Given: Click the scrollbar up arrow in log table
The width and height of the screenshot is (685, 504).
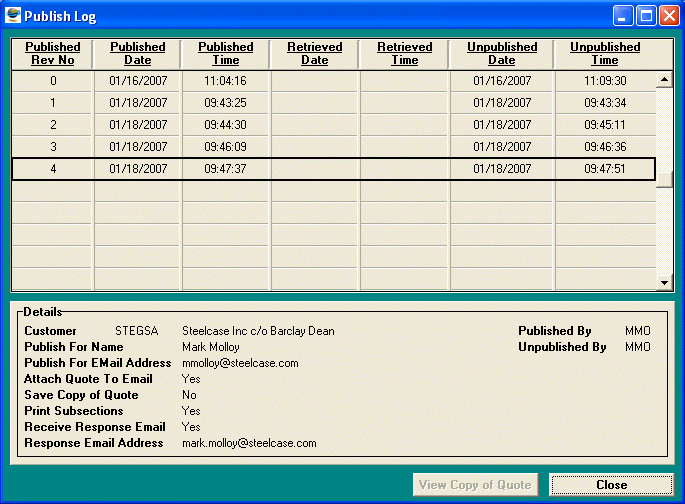Looking at the screenshot, I should pyautogui.click(x=664, y=79).
